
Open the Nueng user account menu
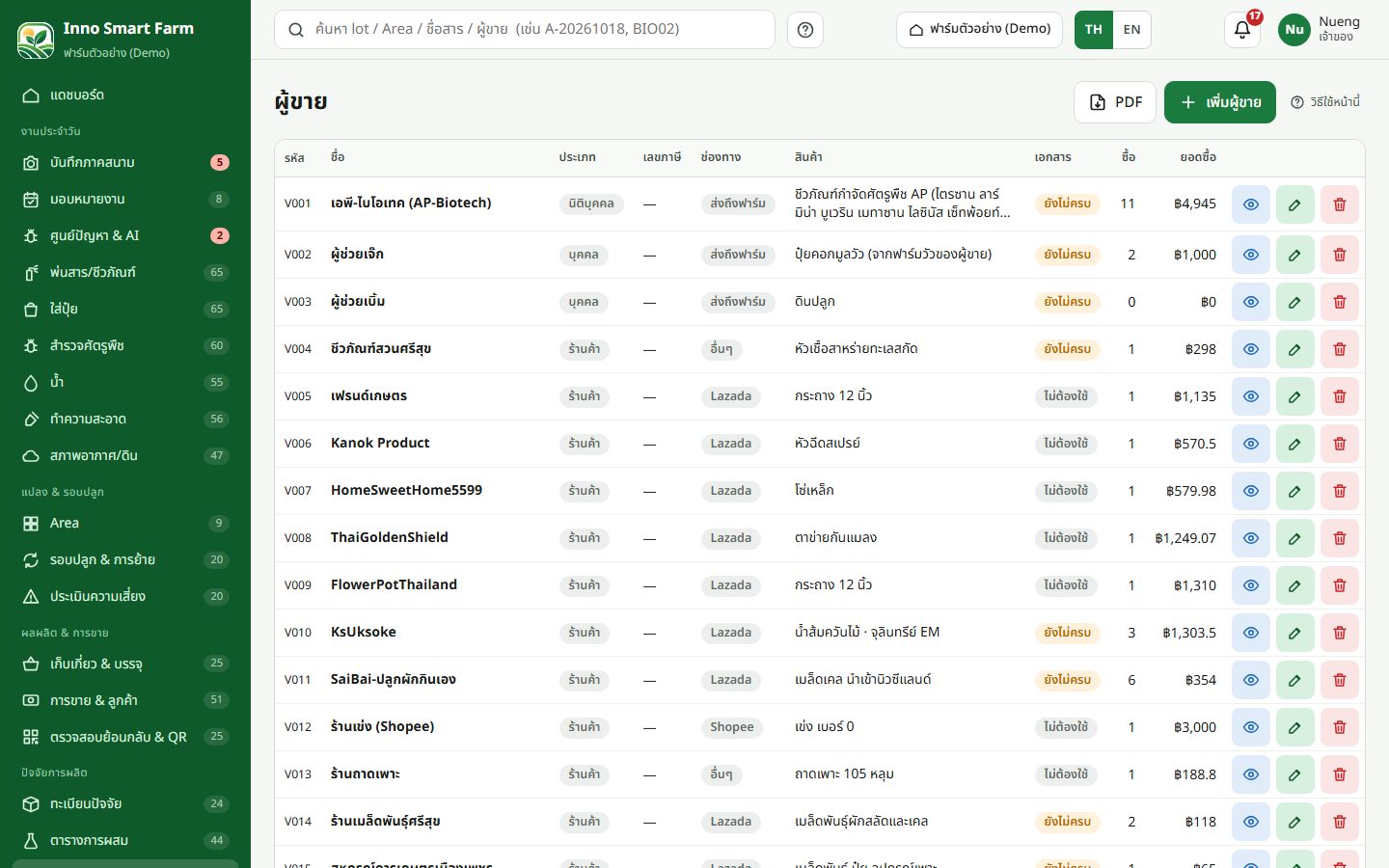click(1320, 30)
